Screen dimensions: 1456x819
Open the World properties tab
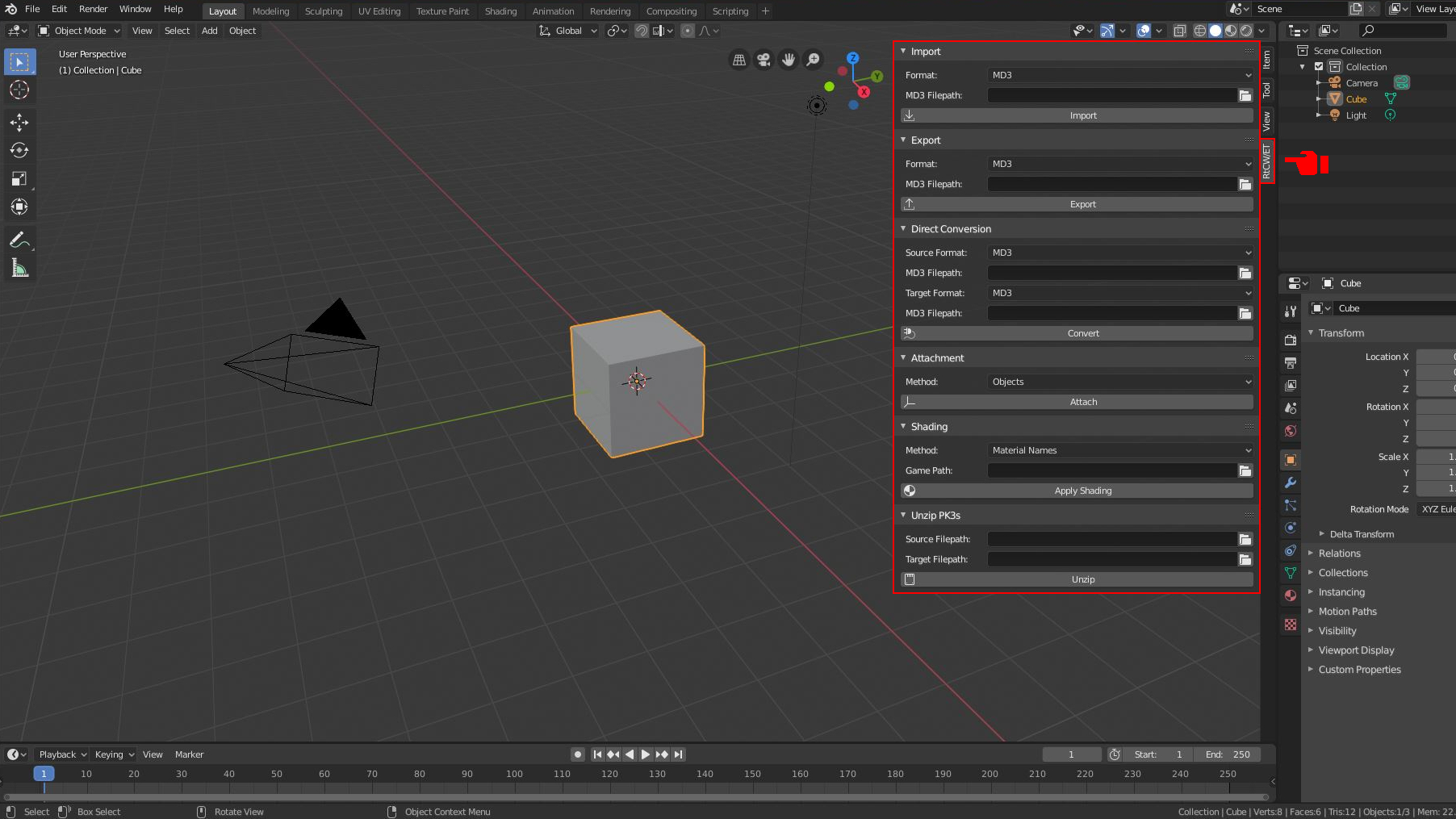click(1291, 431)
